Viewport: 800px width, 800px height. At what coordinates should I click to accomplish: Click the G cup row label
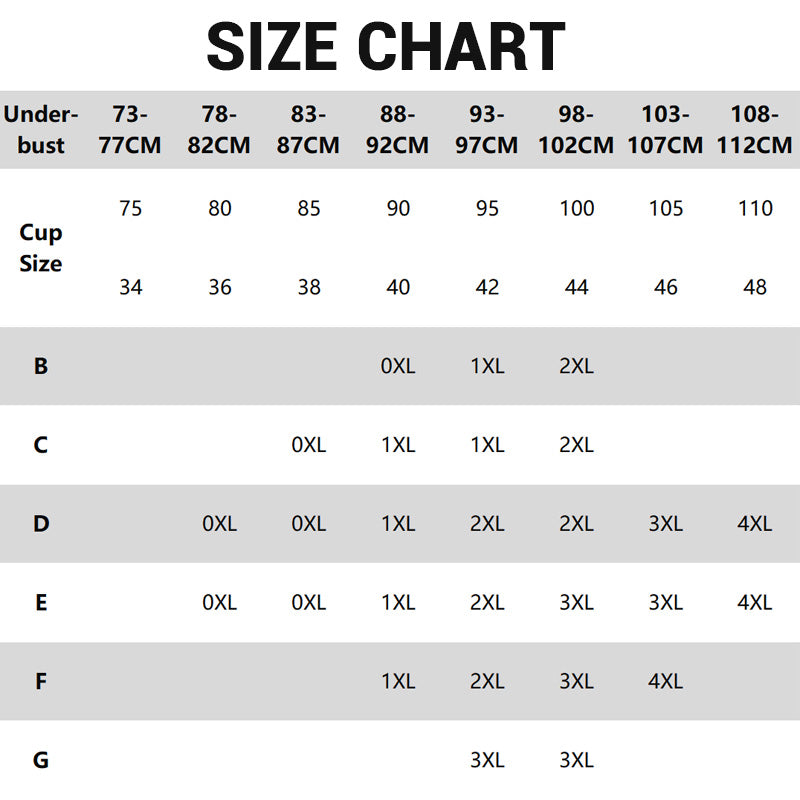pyautogui.click(x=41, y=761)
